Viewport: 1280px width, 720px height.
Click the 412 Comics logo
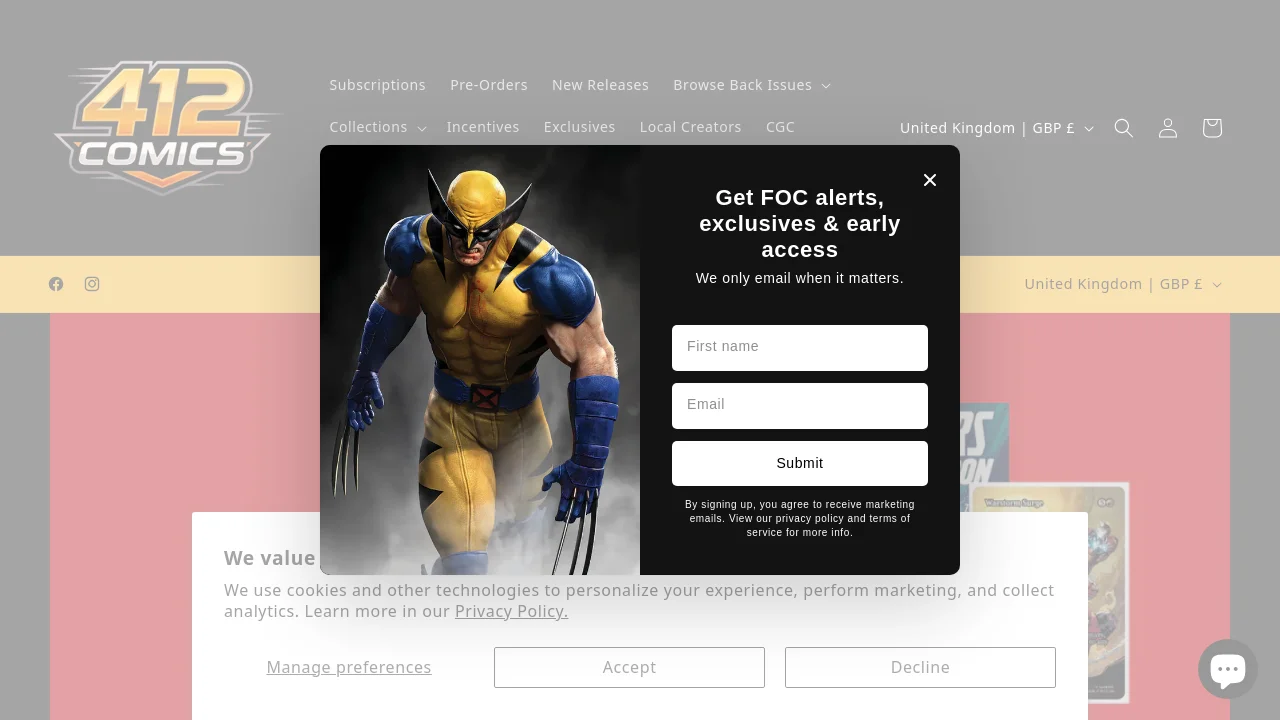point(166,128)
